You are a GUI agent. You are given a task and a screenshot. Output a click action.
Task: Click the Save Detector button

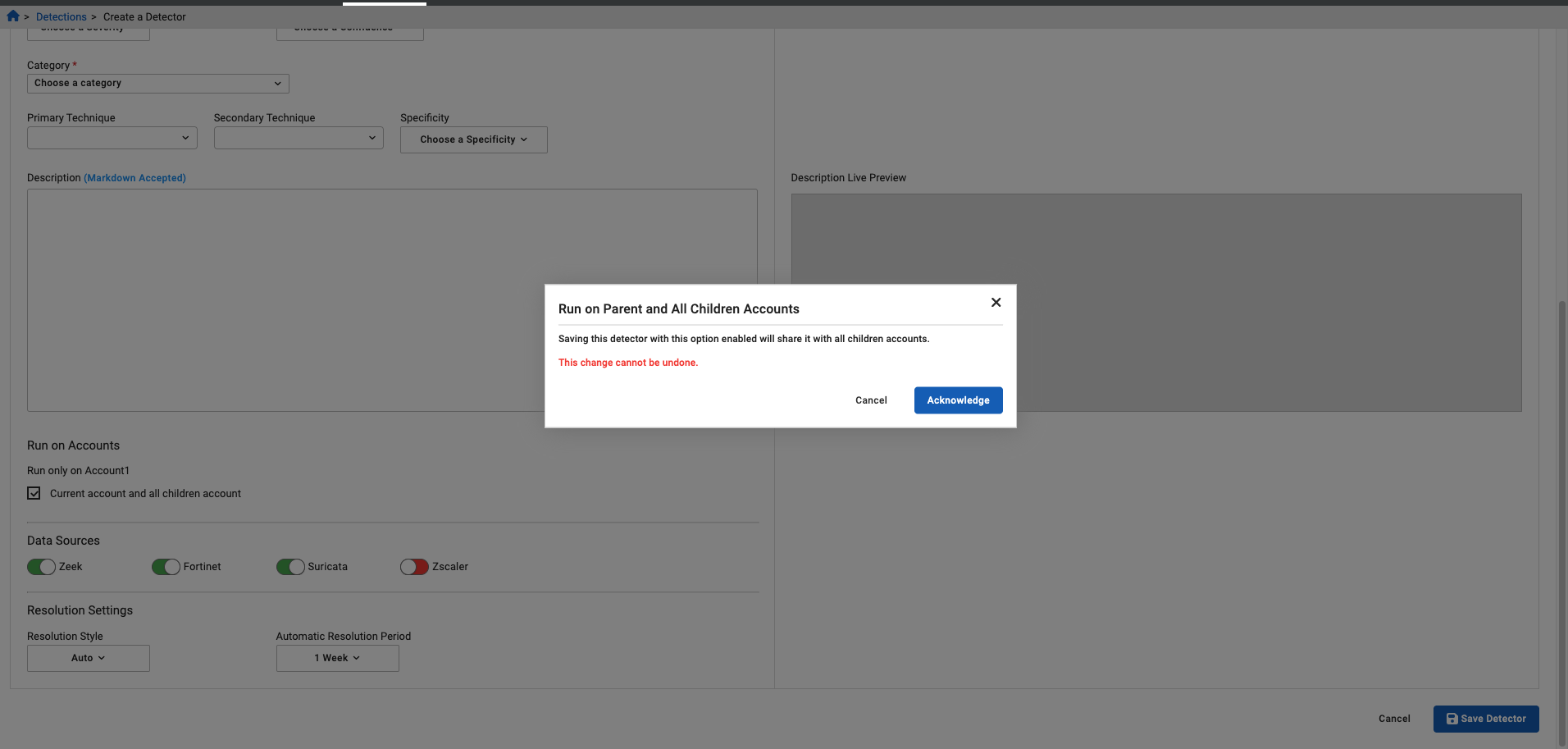tap(1485, 719)
